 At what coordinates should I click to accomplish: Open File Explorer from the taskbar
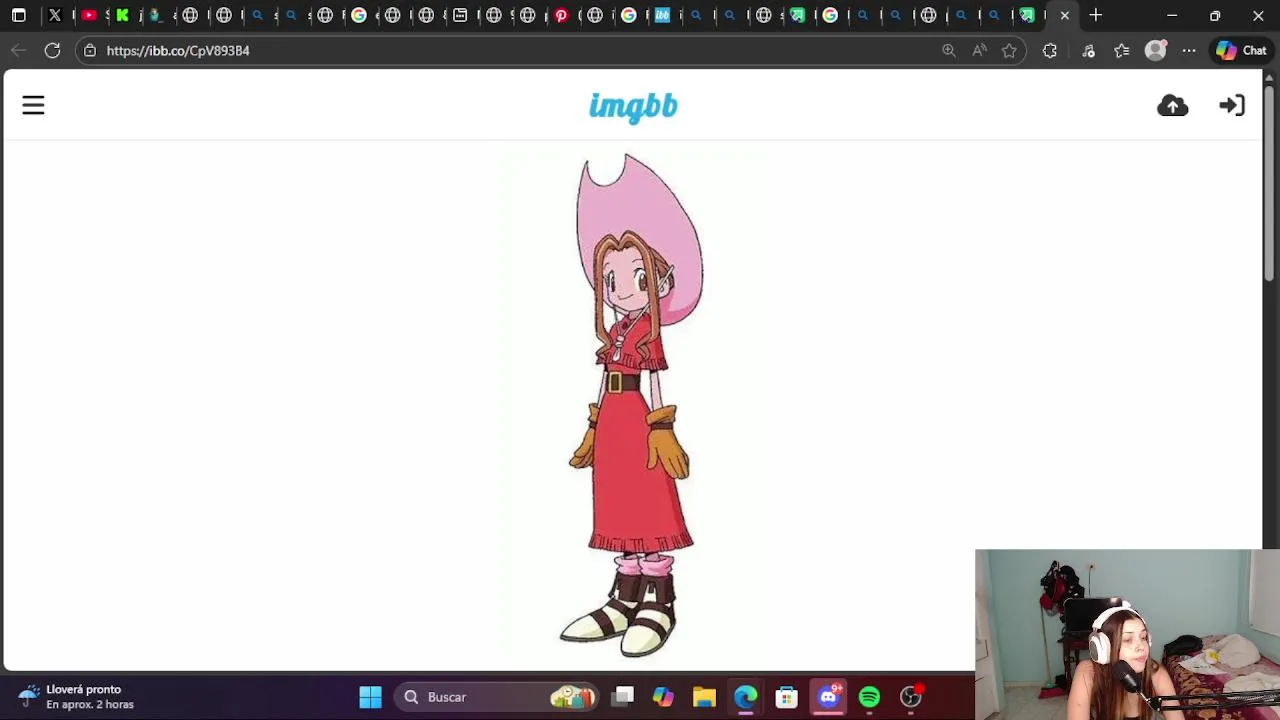704,697
